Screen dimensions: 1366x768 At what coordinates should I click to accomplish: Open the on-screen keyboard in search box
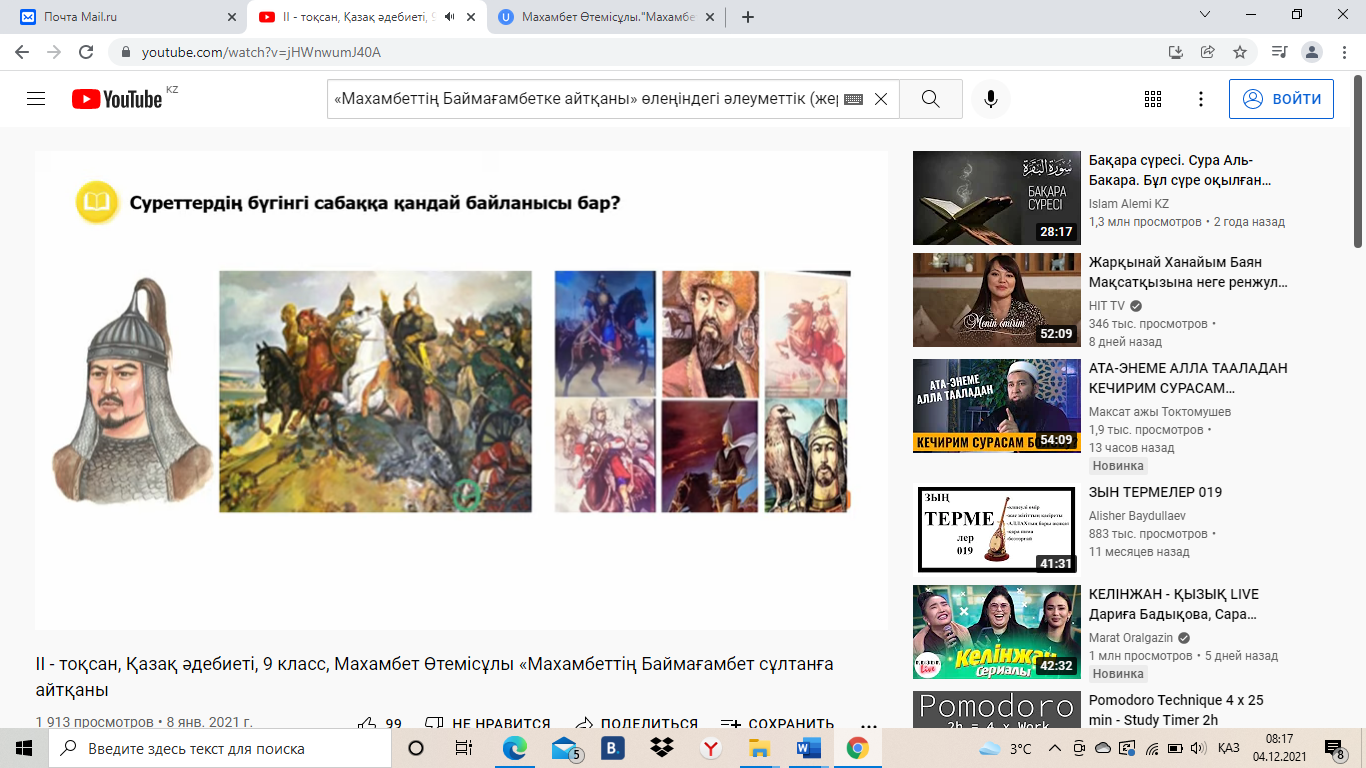(x=853, y=99)
